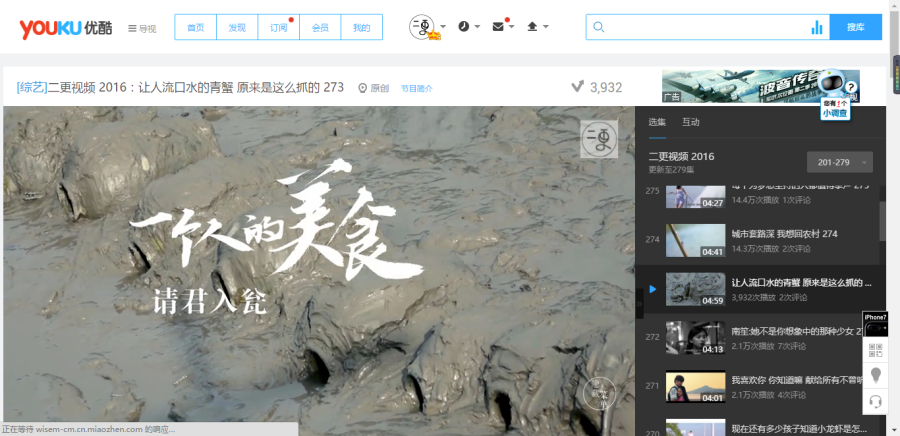
Task: Click the 04:59 mud crab thumbnail
Action: [695, 289]
